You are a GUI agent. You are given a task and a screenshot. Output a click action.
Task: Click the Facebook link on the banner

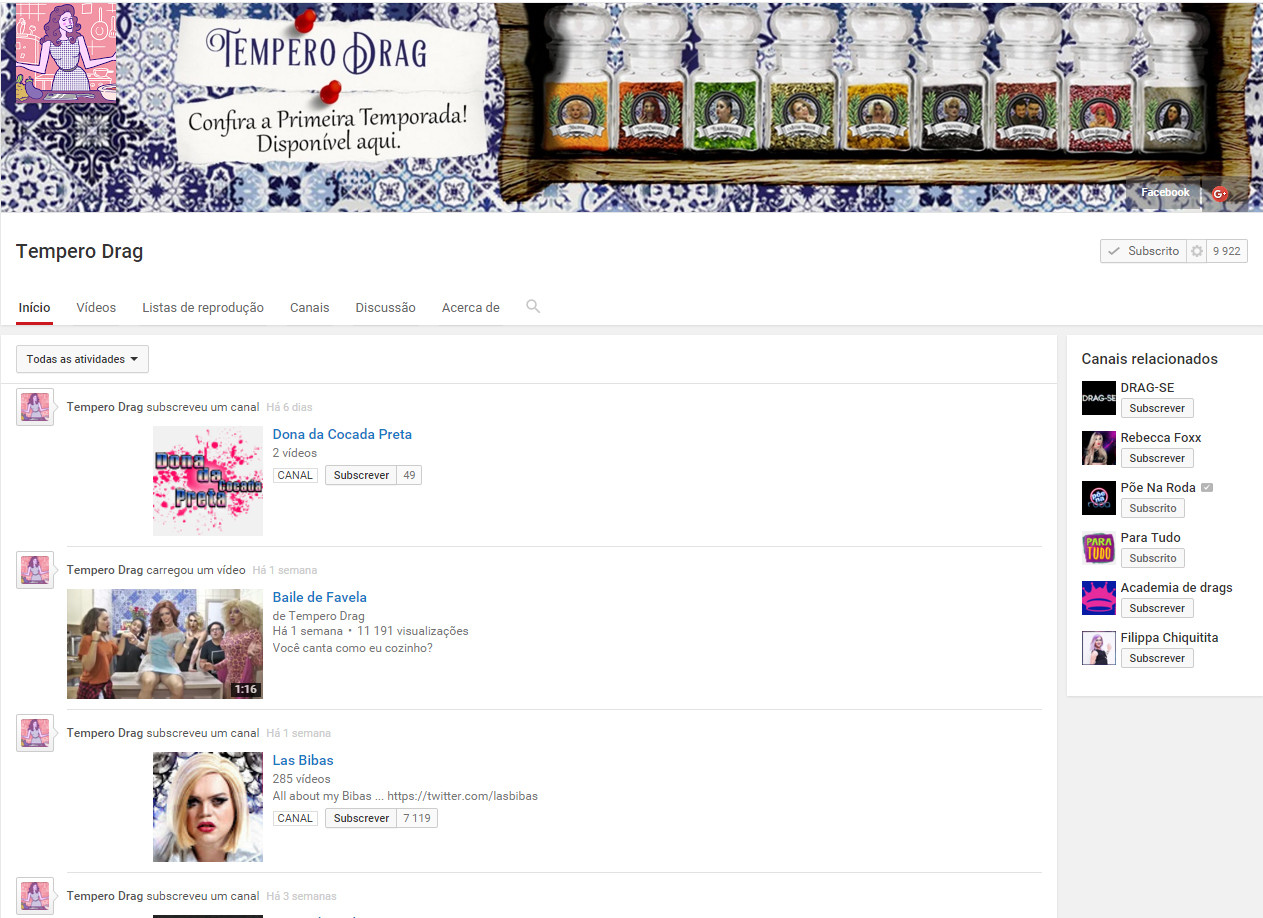pyautogui.click(x=1165, y=193)
